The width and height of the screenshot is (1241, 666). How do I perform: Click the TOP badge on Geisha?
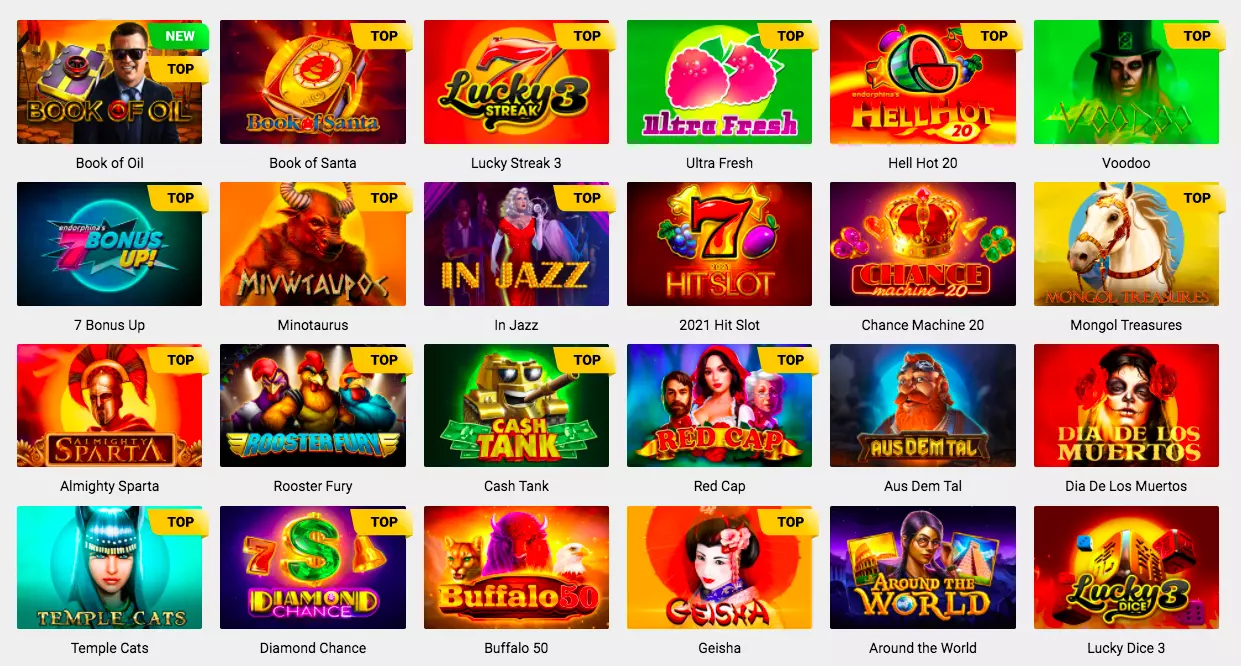[790, 522]
